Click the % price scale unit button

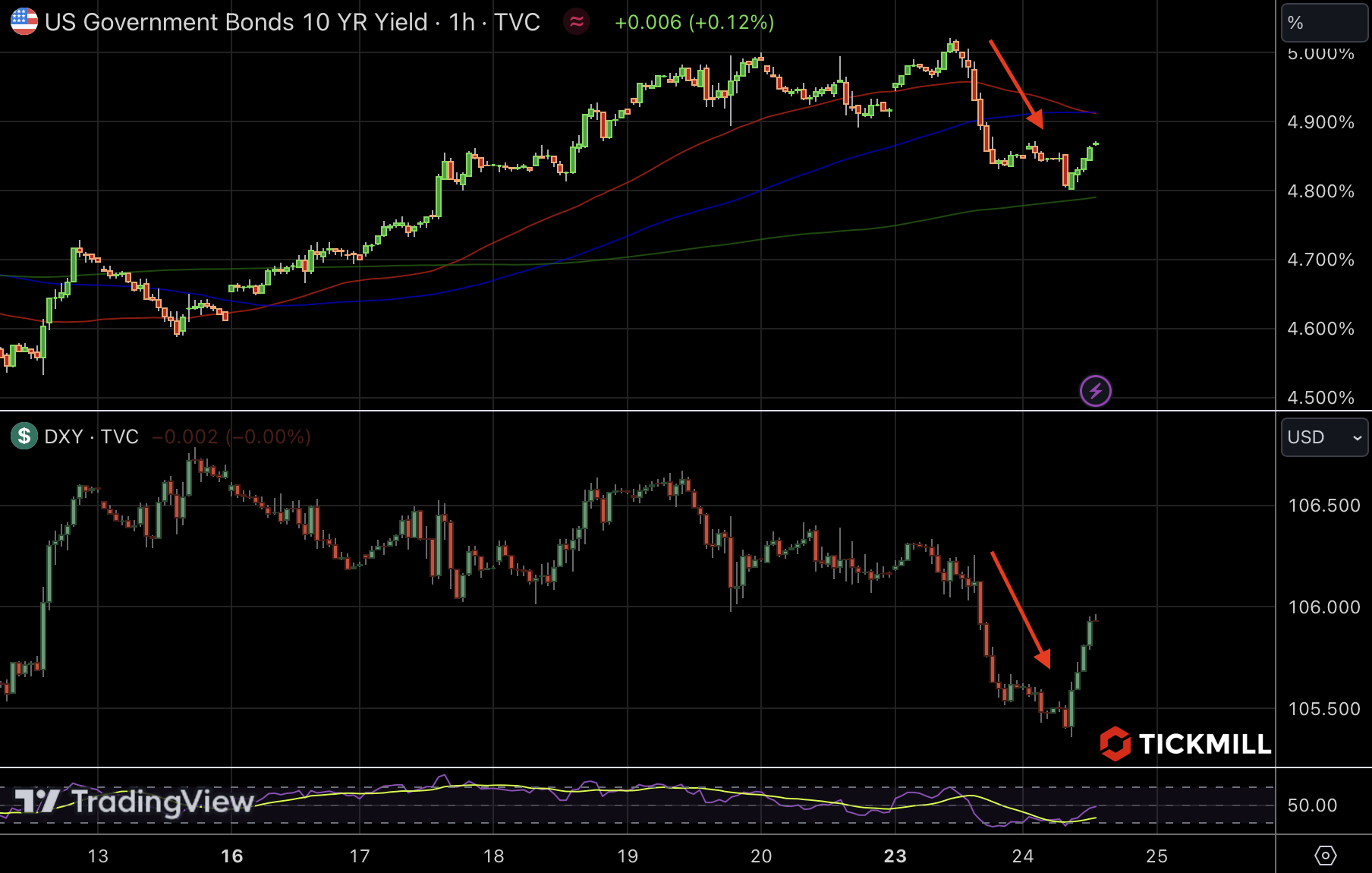coord(1324,23)
